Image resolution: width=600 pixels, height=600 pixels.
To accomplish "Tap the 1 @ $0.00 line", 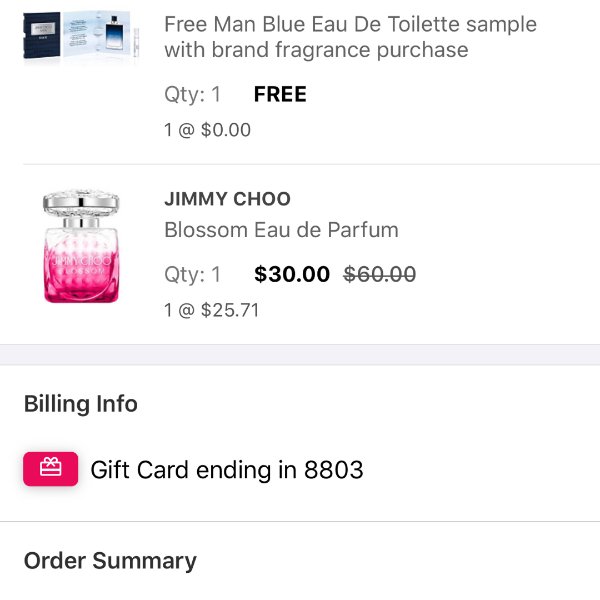I will click(x=207, y=130).
